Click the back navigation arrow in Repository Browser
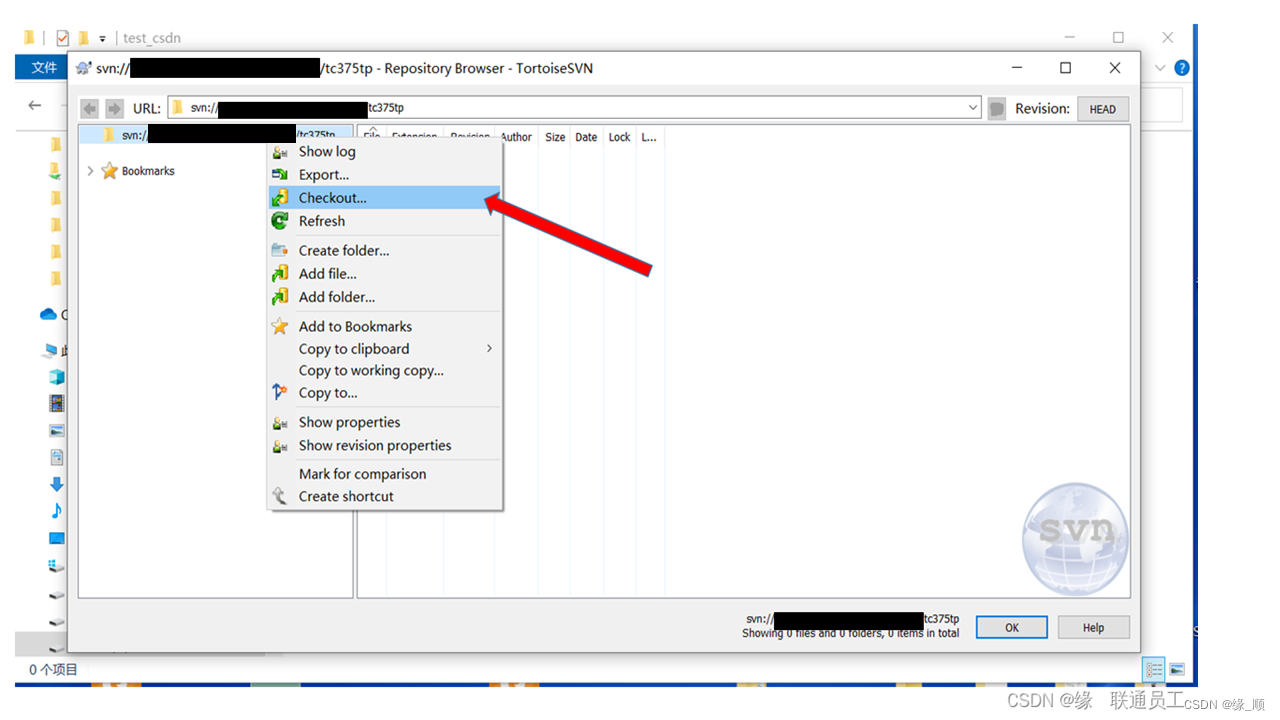Image resolution: width=1280 pixels, height=720 pixels. tap(89, 108)
